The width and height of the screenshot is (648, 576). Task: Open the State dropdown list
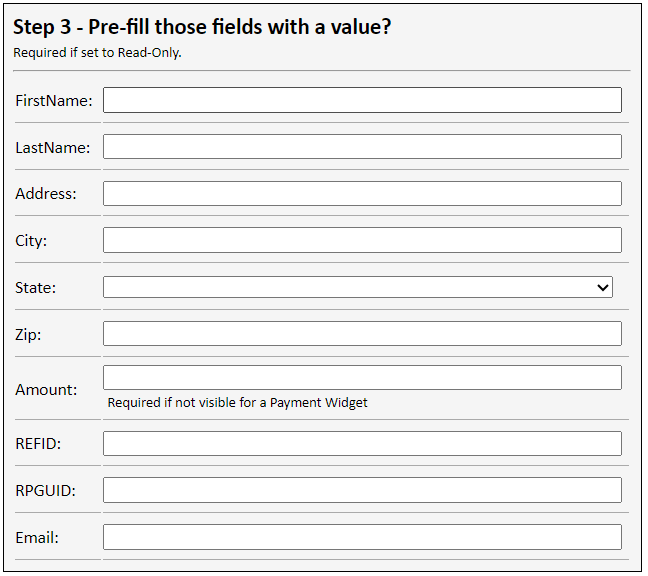(357, 287)
